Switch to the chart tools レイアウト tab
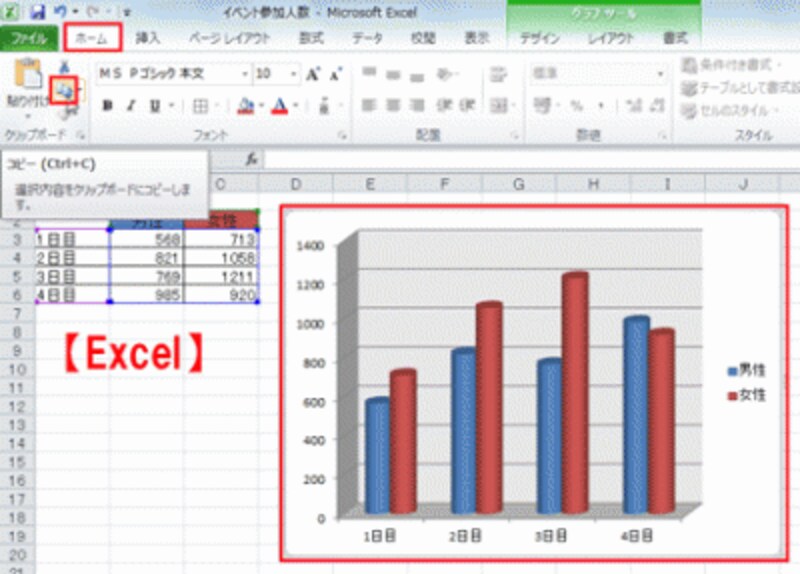This screenshot has width=800, height=574. (x=611, y=38)
